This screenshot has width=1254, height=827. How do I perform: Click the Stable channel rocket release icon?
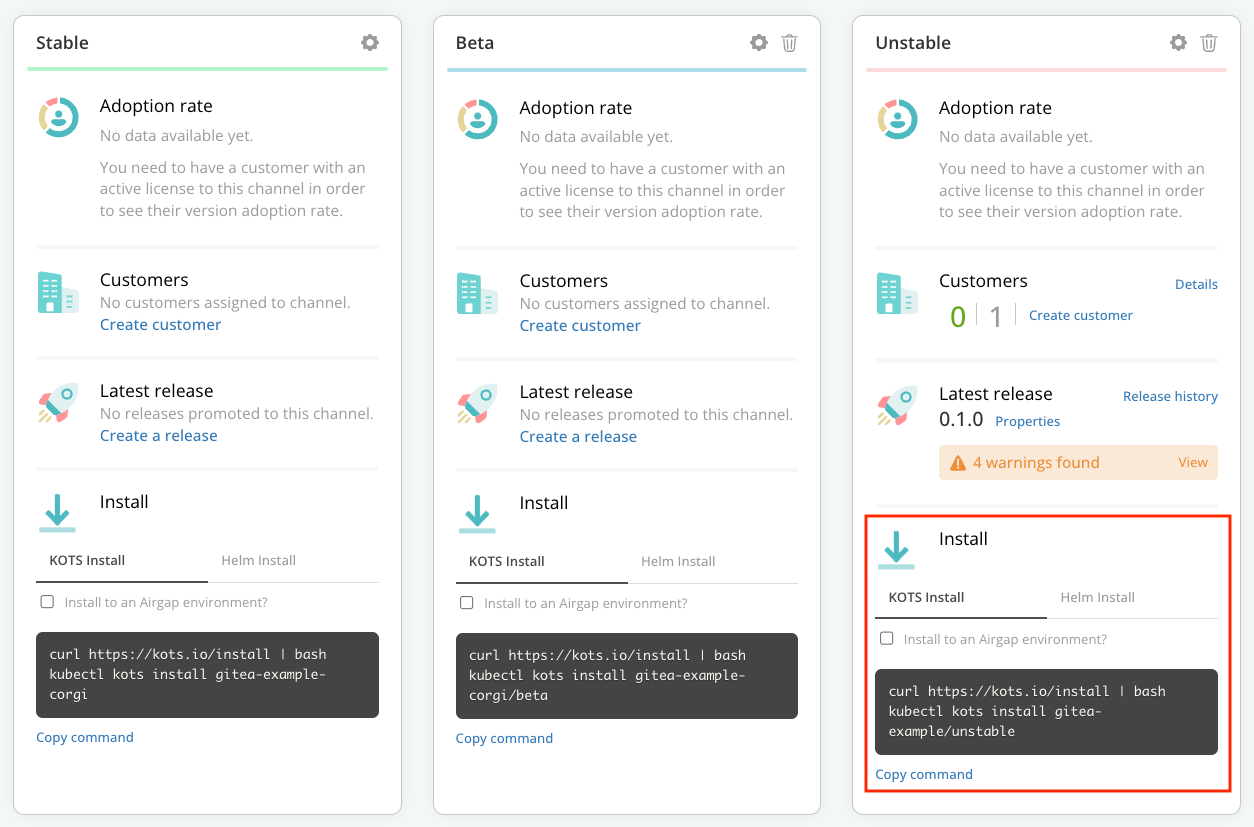point(58,403)
